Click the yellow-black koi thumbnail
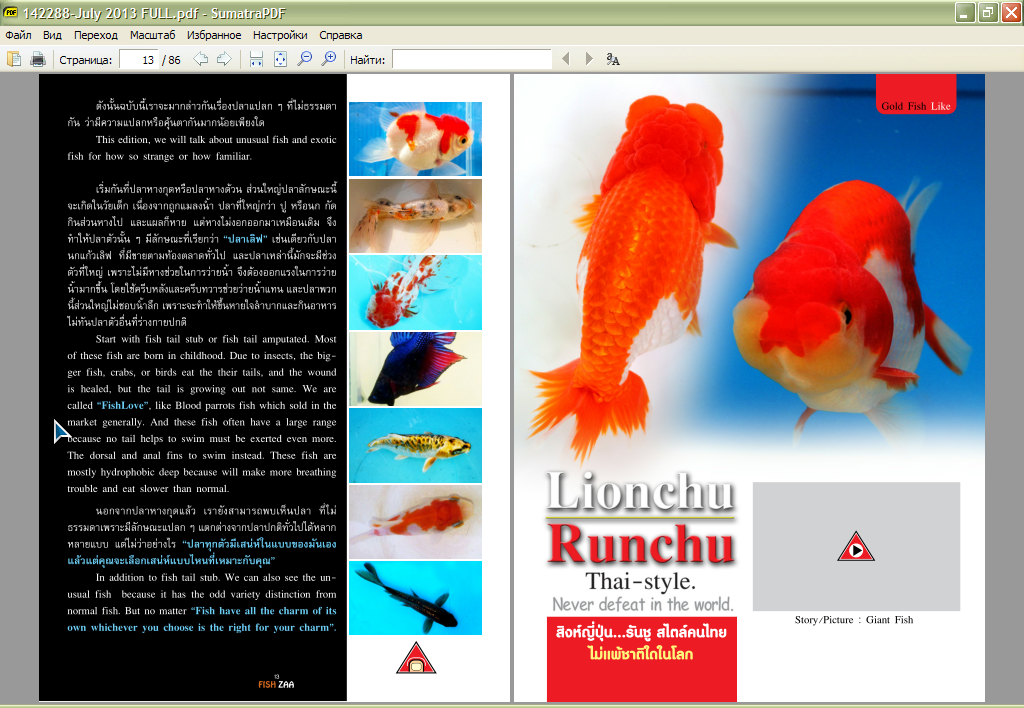Screen dimensions: 1024x708 tap(415, 445)
